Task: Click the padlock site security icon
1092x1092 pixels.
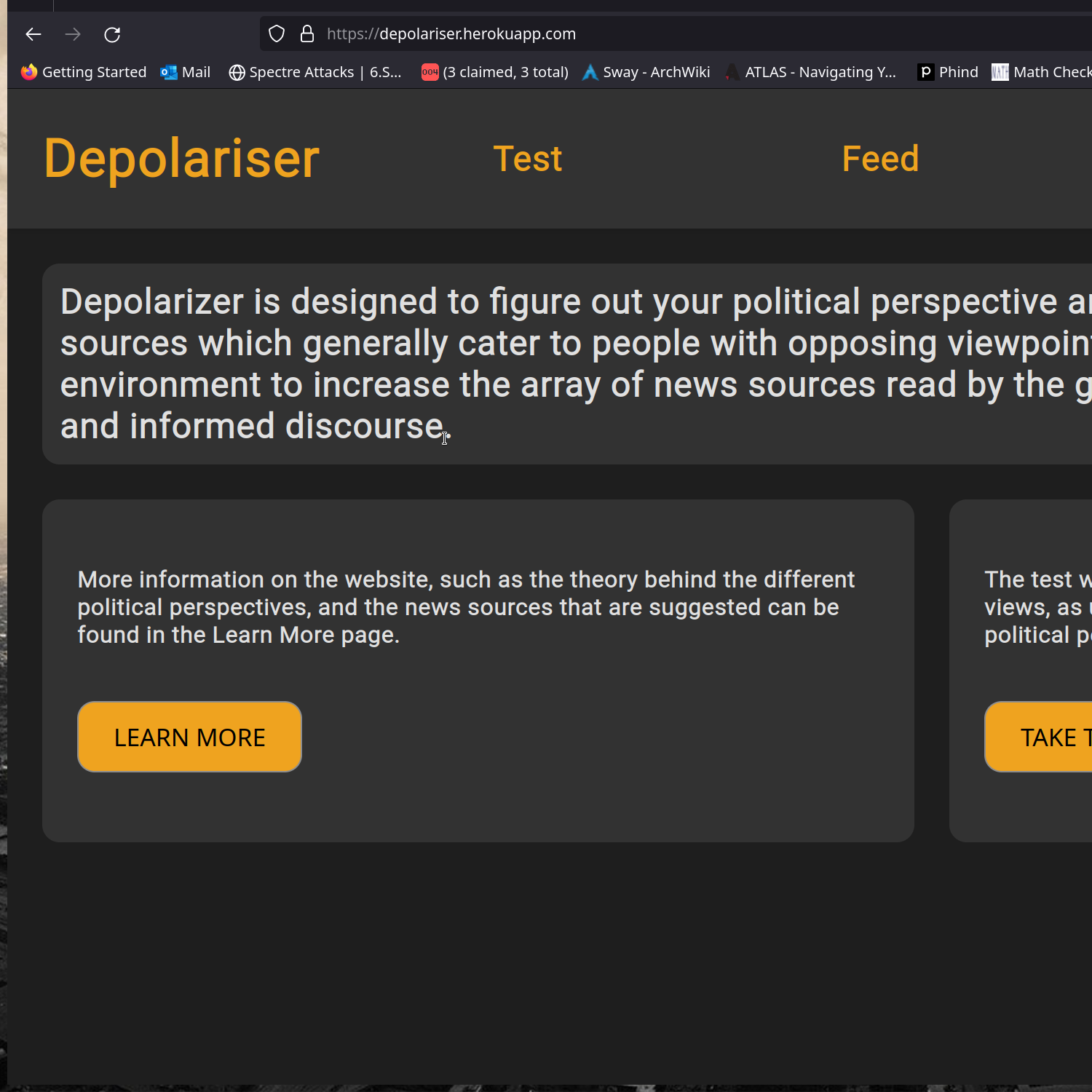Action: point(306,33)
